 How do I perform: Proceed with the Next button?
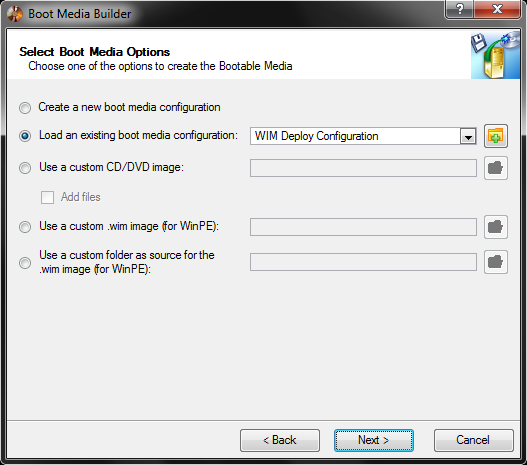[x=374, y=440]
